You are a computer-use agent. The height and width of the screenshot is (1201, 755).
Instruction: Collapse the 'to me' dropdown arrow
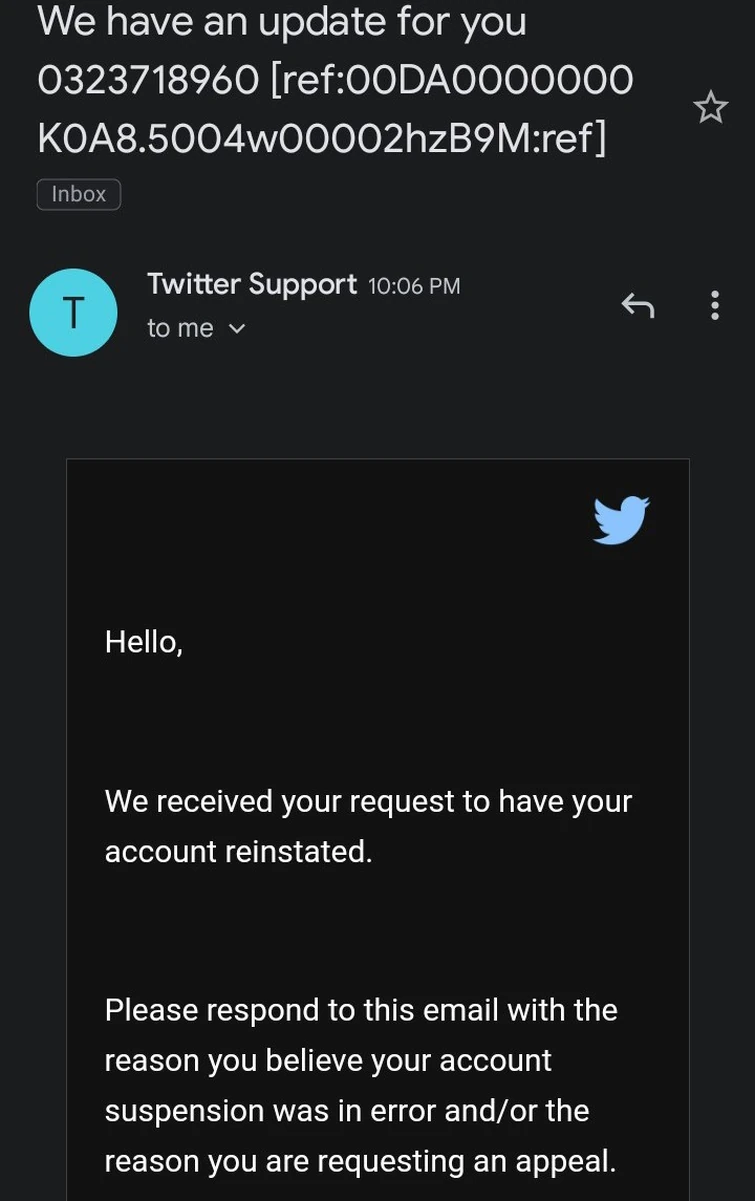tap(237, 328)
